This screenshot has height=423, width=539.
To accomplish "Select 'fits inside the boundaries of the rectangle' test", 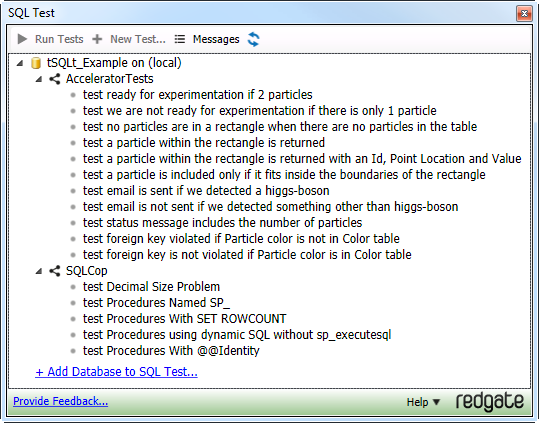I will (x=284, y=175).
